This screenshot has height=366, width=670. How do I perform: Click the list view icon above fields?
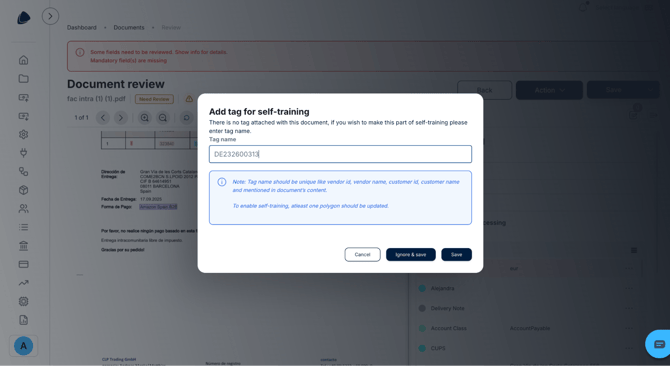(634, 250)
